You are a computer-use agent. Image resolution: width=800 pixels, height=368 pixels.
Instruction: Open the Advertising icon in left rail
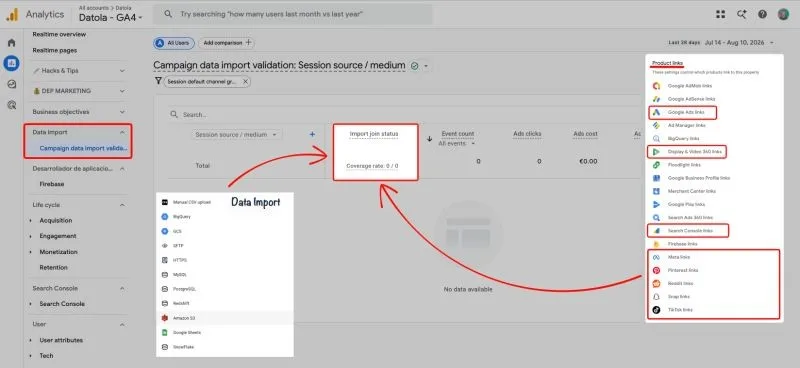11,105
